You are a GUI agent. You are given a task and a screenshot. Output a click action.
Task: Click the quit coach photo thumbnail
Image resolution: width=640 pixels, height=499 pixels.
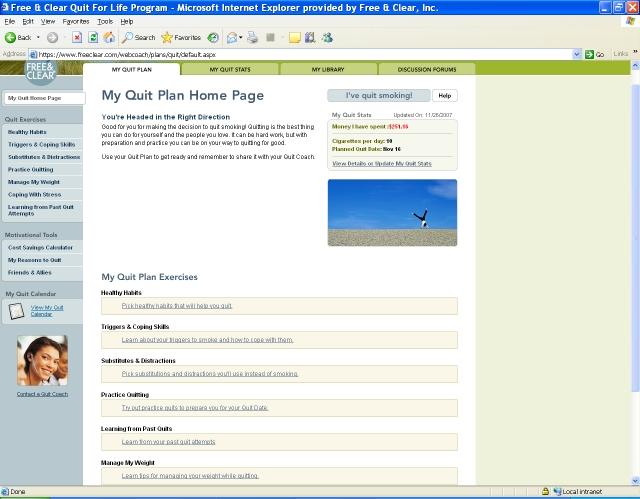42,360
